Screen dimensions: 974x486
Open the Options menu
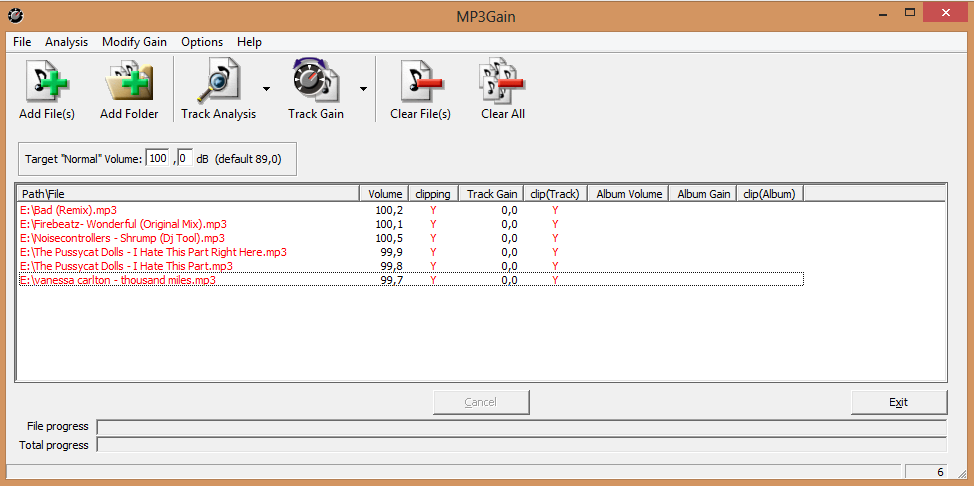202,42
